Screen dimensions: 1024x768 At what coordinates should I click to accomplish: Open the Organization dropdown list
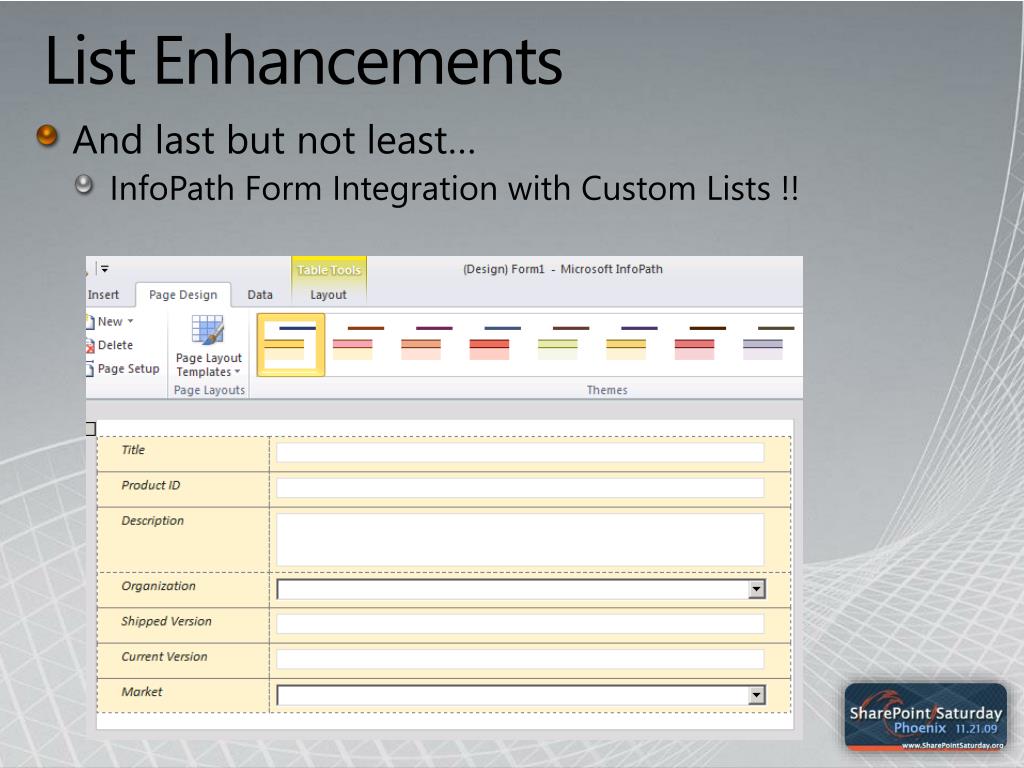756,589
